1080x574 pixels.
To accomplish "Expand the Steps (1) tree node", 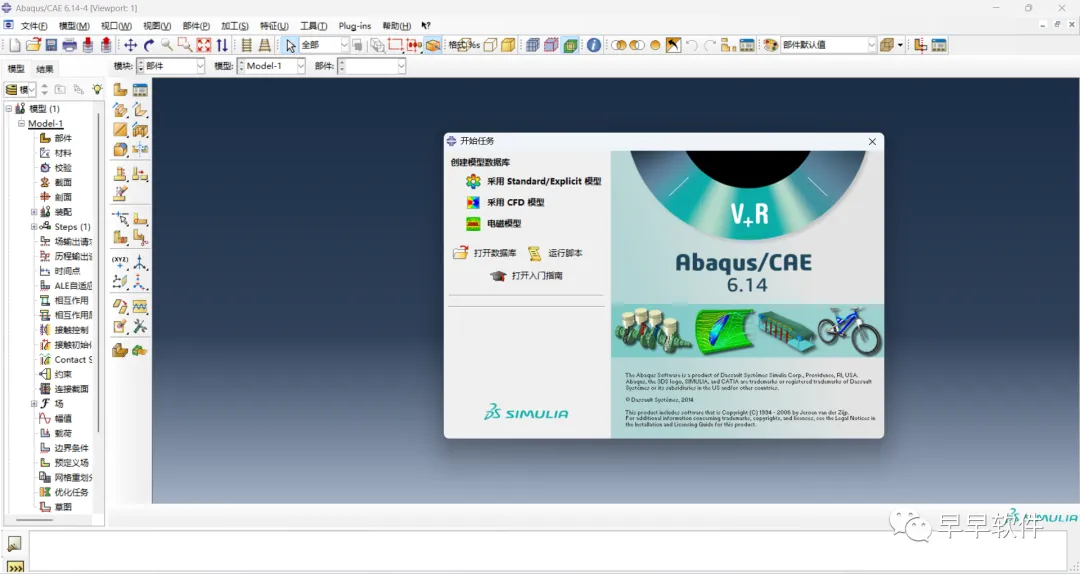I will click(34, 227).
